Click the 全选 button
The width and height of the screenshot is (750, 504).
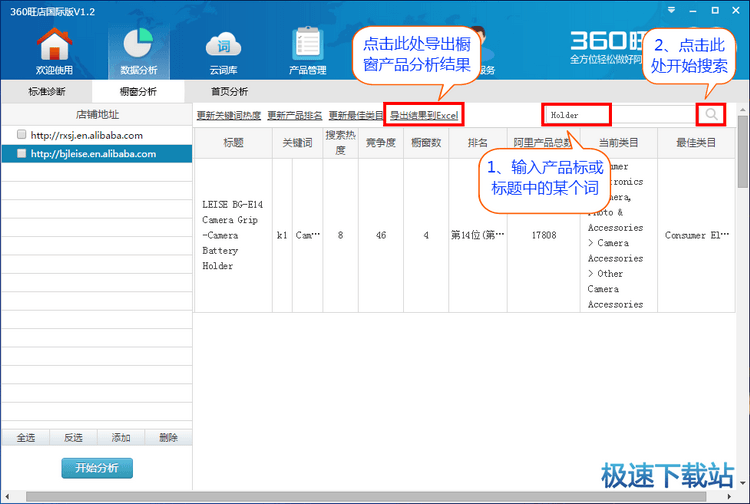pos(26,438)
